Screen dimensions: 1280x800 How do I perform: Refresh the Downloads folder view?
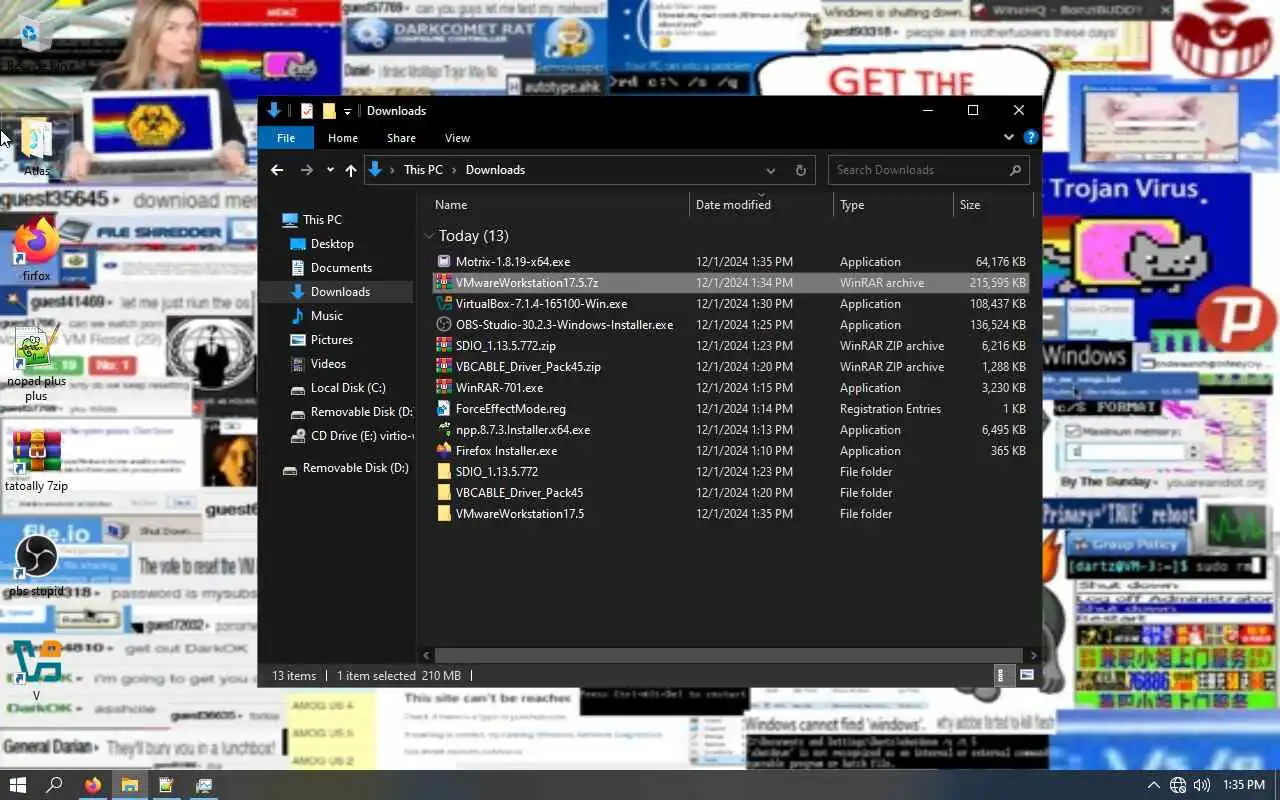pos(800,170)
